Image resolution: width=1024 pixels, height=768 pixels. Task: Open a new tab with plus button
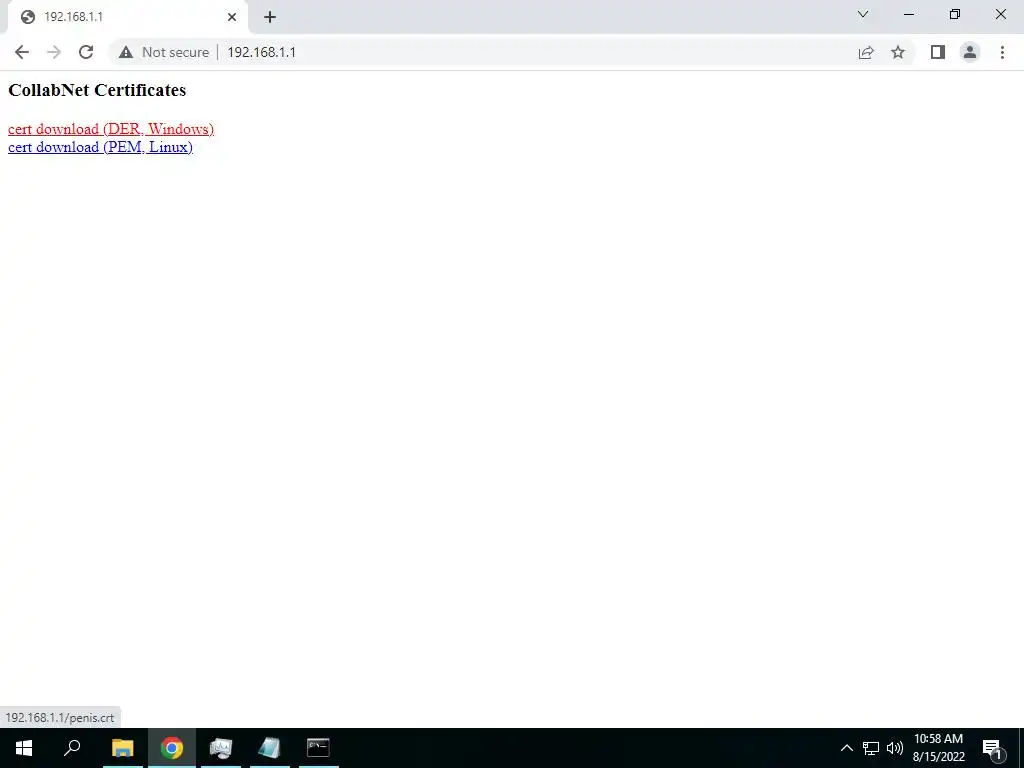pyautogui.click(x=270, y=17)
